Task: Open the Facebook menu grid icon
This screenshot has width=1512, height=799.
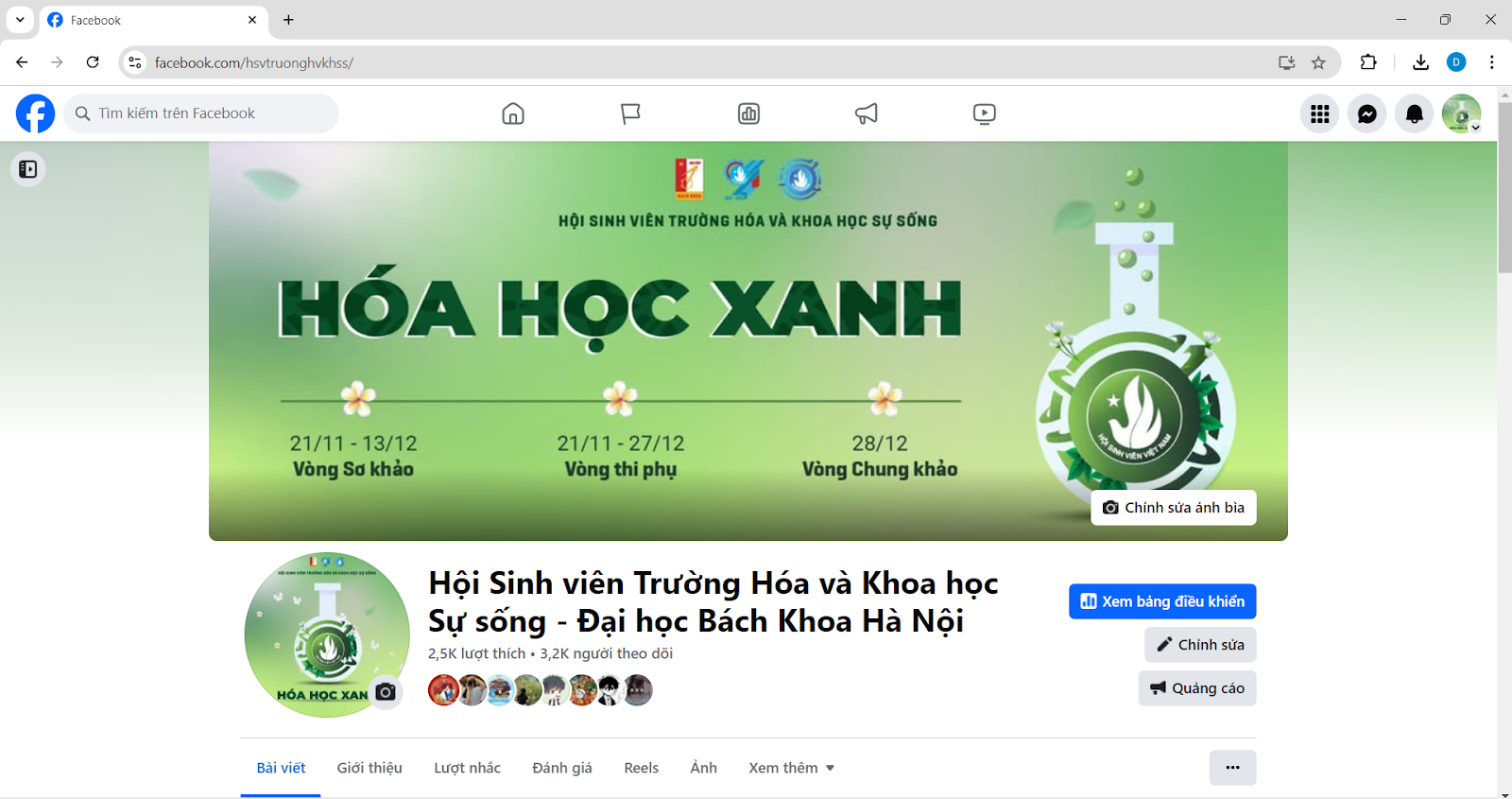Action: (x=1320, y=113)
